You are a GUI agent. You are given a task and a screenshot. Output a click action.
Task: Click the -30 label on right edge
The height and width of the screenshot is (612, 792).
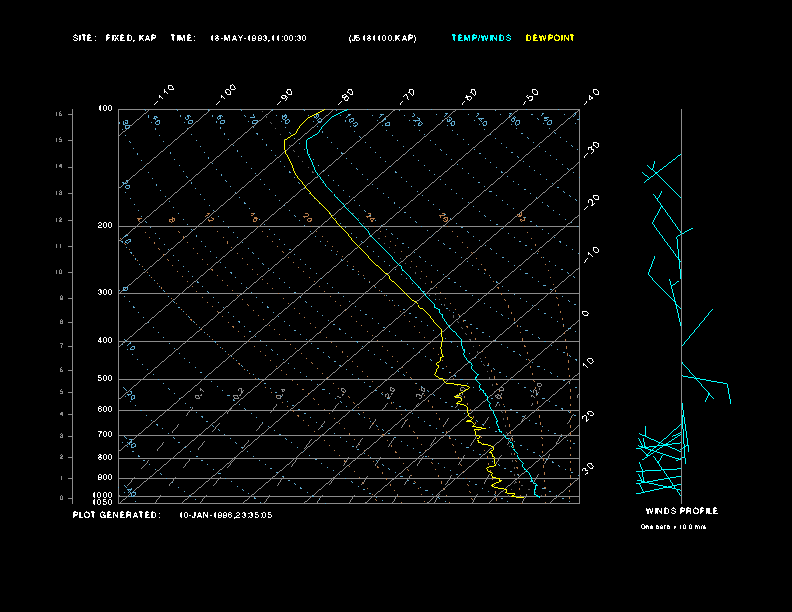tap(592, 149)
